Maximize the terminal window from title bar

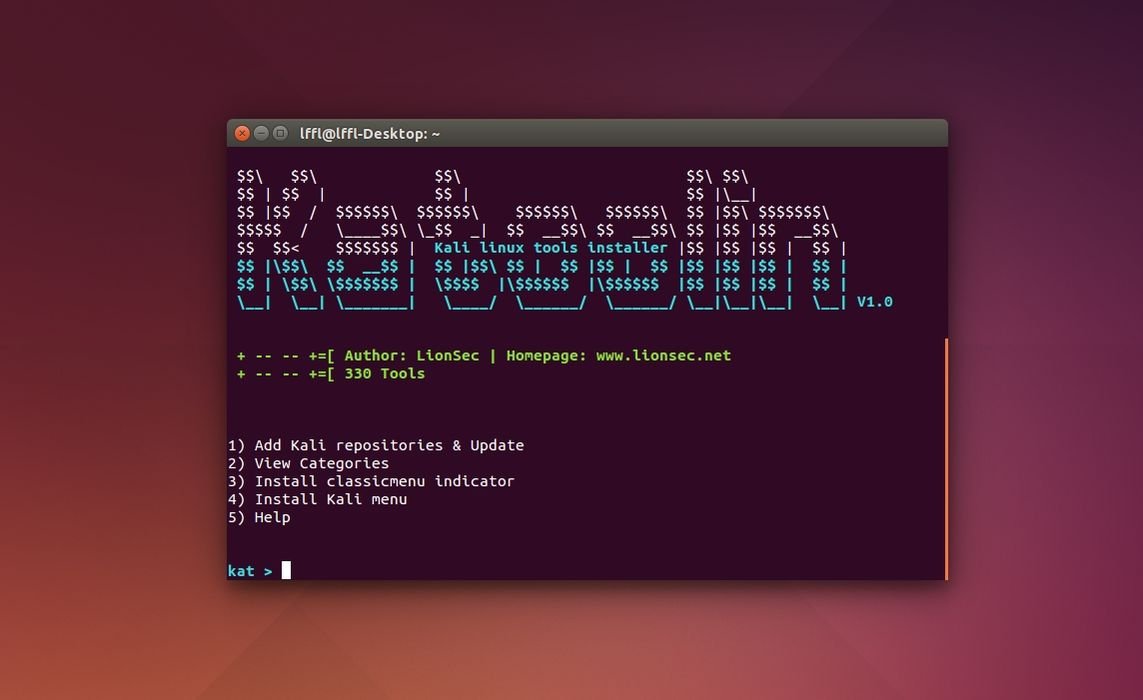point(280,133)
